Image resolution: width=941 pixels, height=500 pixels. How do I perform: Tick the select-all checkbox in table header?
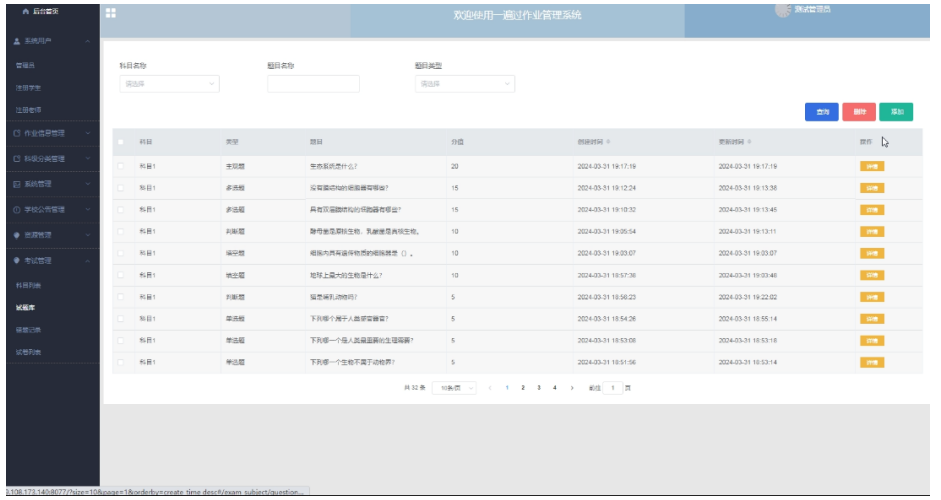click(x=121, y=142)
